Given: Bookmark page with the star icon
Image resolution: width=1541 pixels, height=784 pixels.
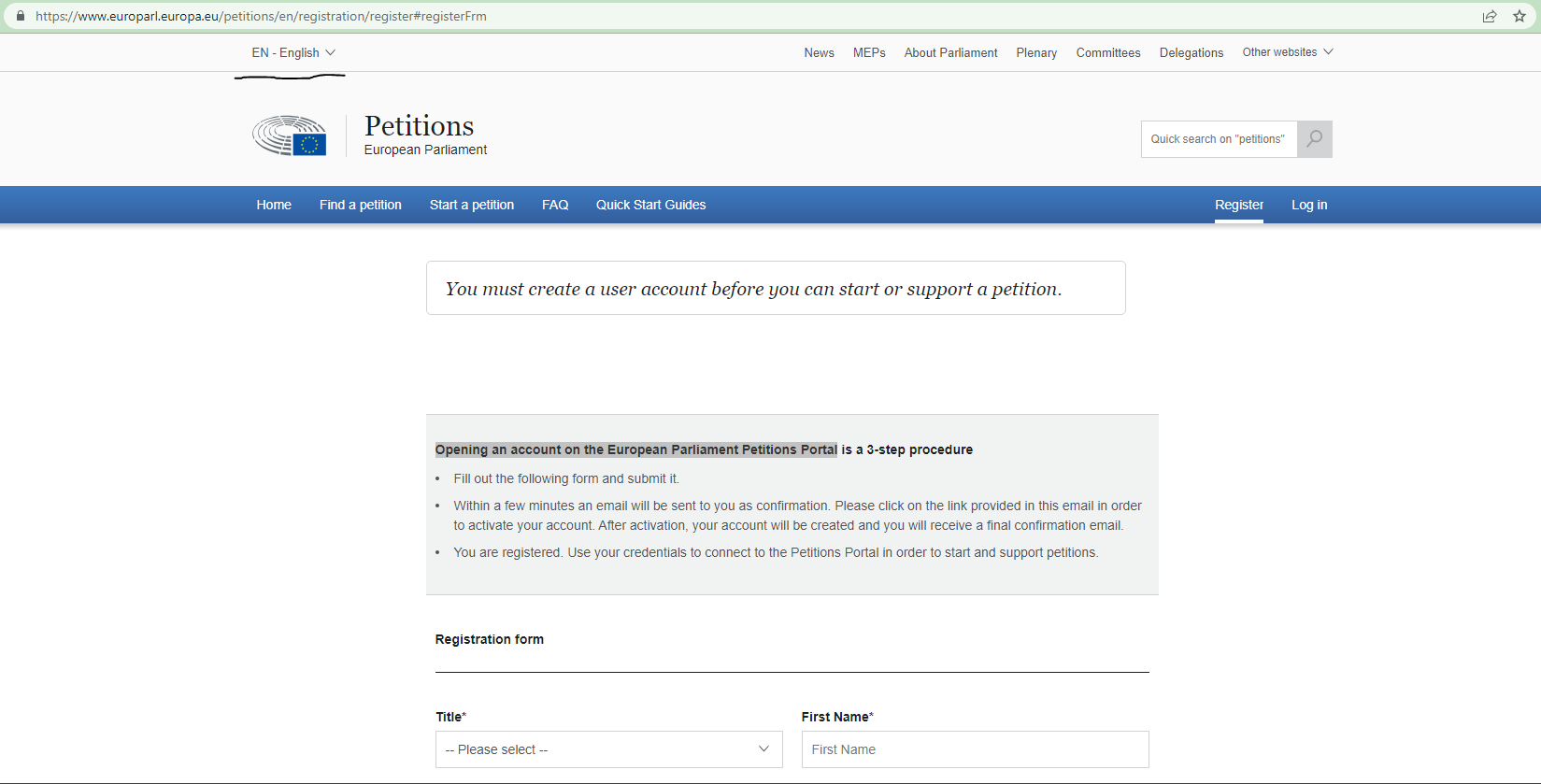Looking at the screenshot, I should 1520,16.
